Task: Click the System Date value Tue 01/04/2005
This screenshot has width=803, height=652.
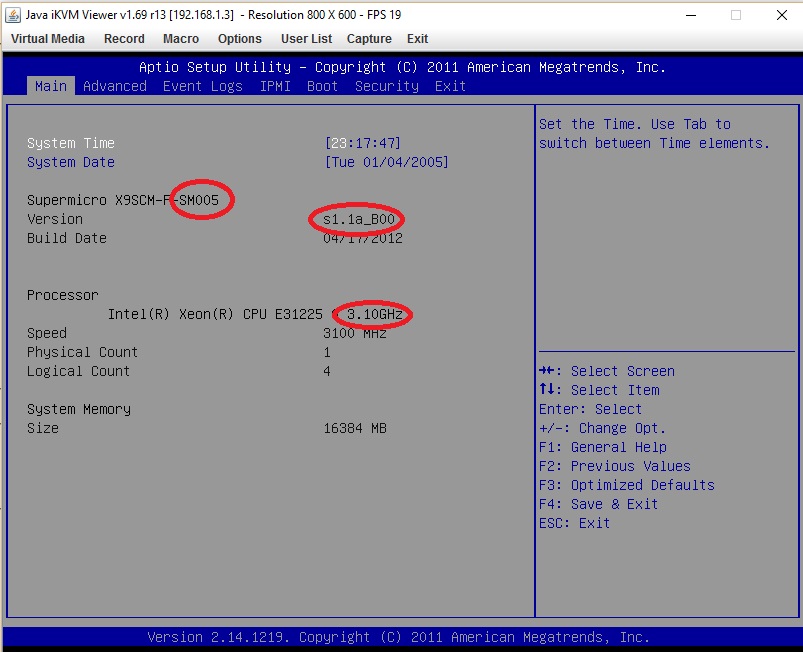Action: click(x=387, y=162)
